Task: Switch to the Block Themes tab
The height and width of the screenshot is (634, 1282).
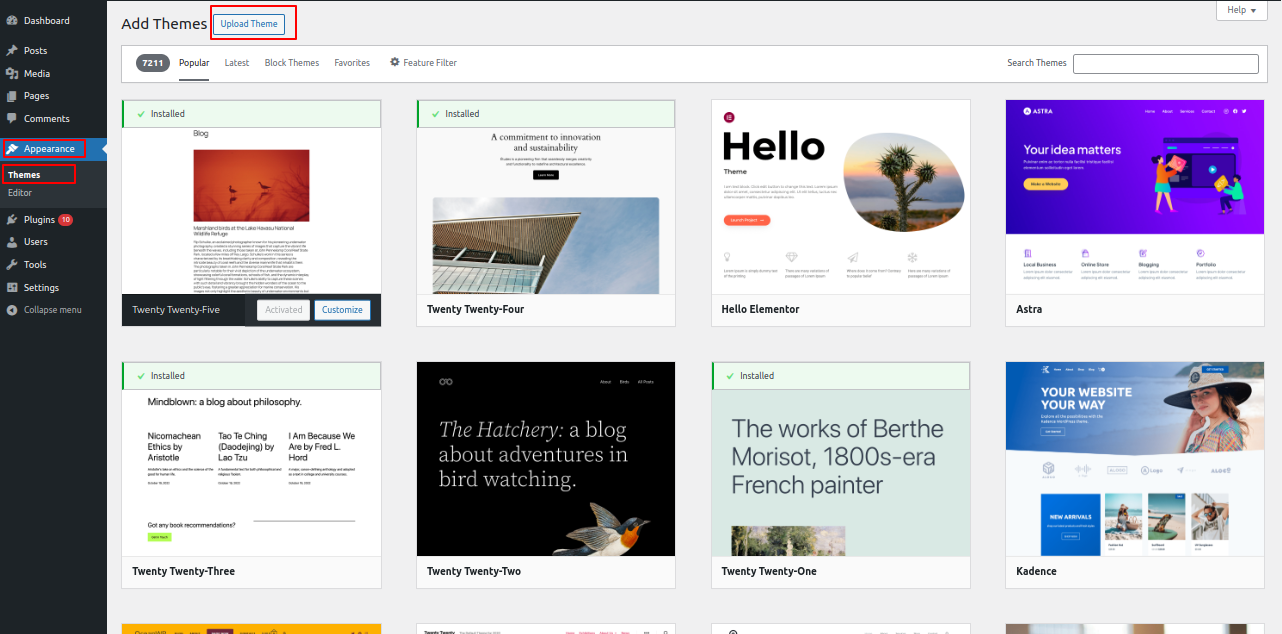Action: [x=292, y=63]
